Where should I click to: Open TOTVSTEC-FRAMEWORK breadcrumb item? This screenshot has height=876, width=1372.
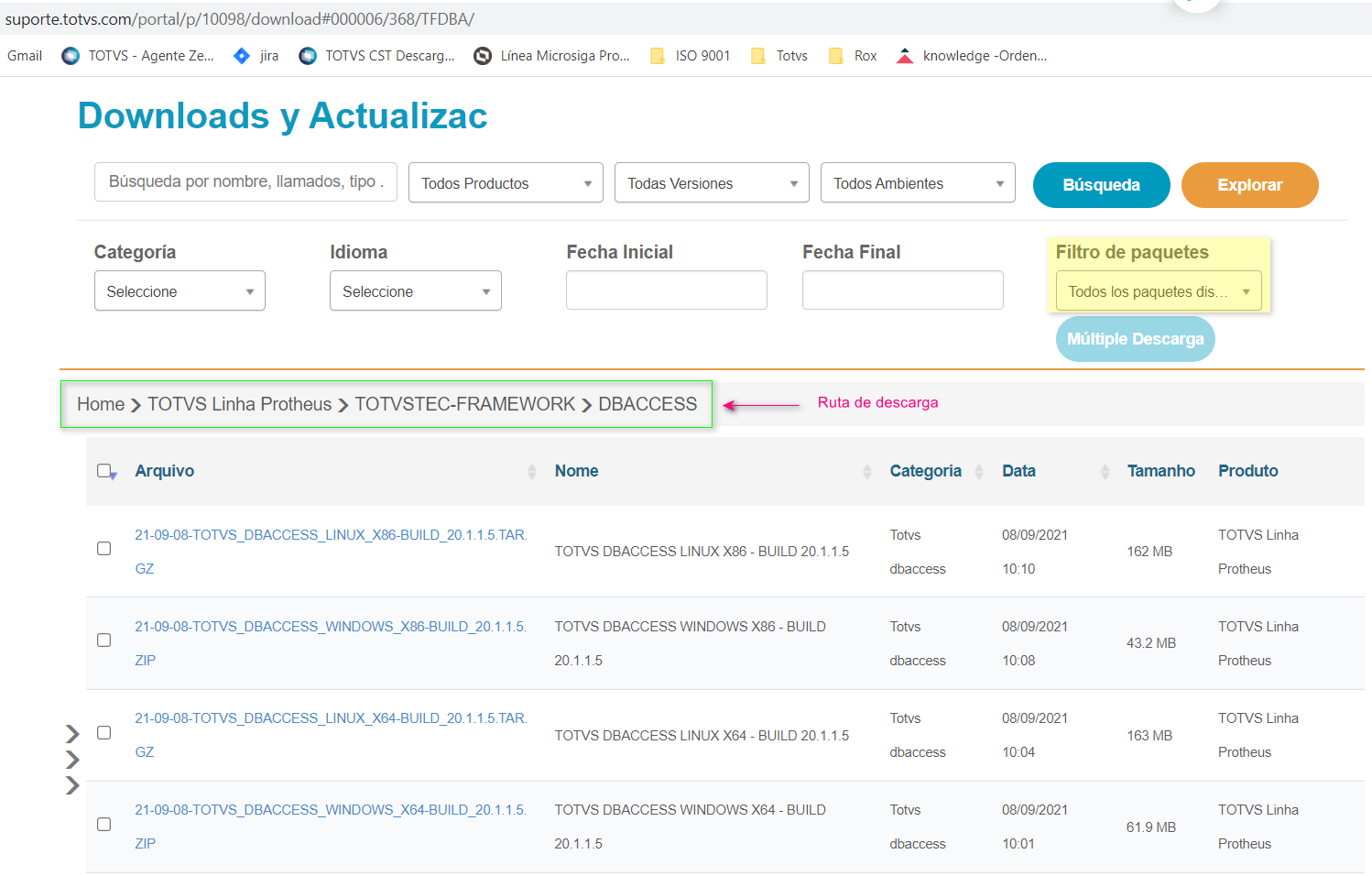pyautogui.click(x=465, y=404)
